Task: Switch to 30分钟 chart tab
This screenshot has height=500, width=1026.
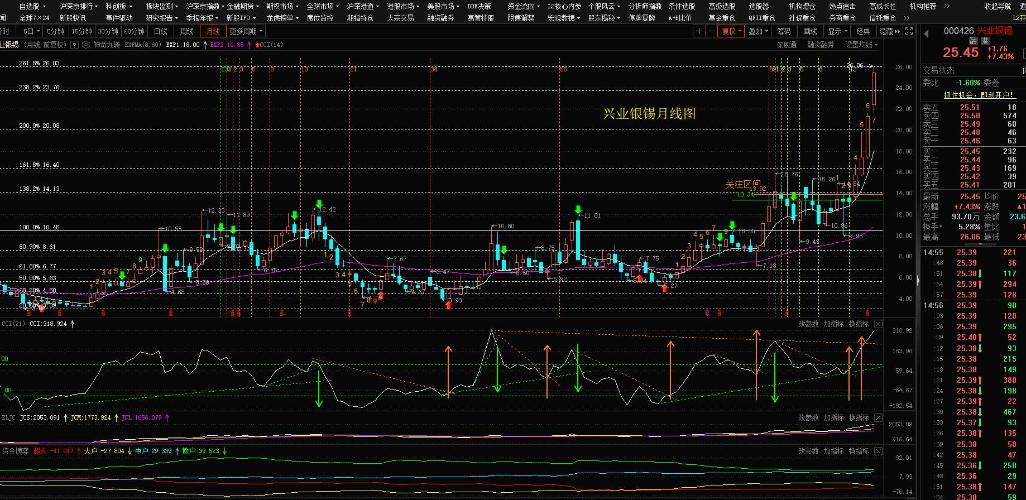Action: [x=107, y=31]
